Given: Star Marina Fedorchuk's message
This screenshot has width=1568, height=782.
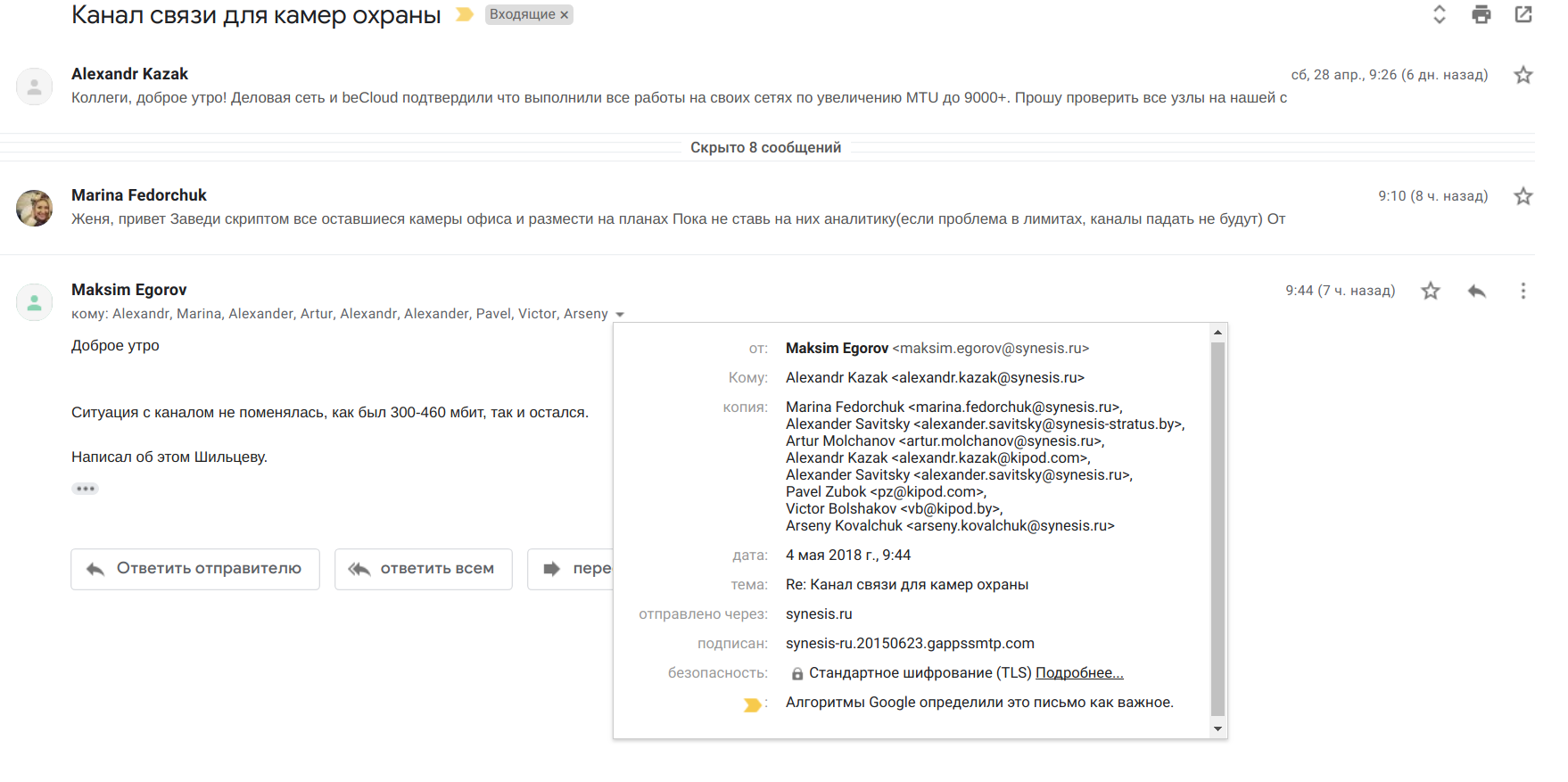Looking at the screenshot, I should tap(1523, 196).
